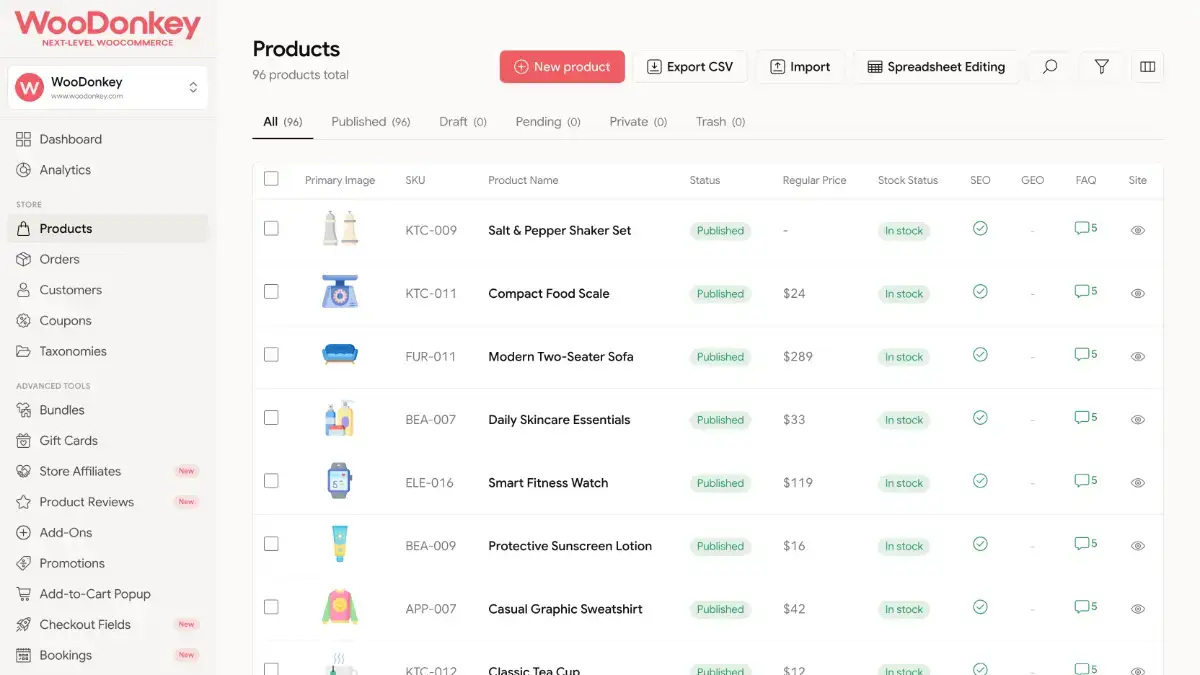Click the Orders box icon
Viewport: 1200px width, 675px height.
(24, 259)
